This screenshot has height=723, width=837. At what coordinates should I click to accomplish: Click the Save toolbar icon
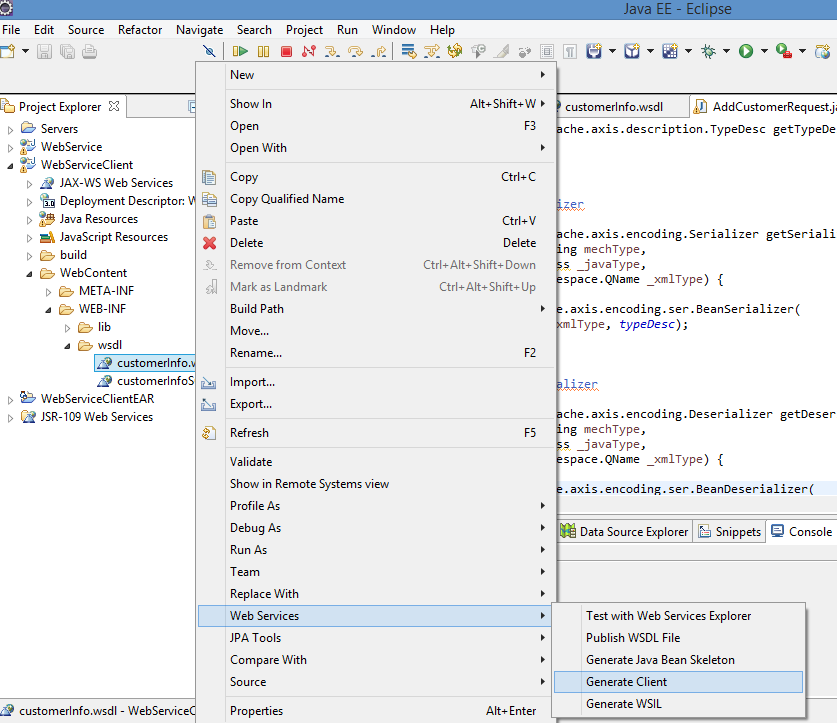pyautogui.click(x=44, y=51)
